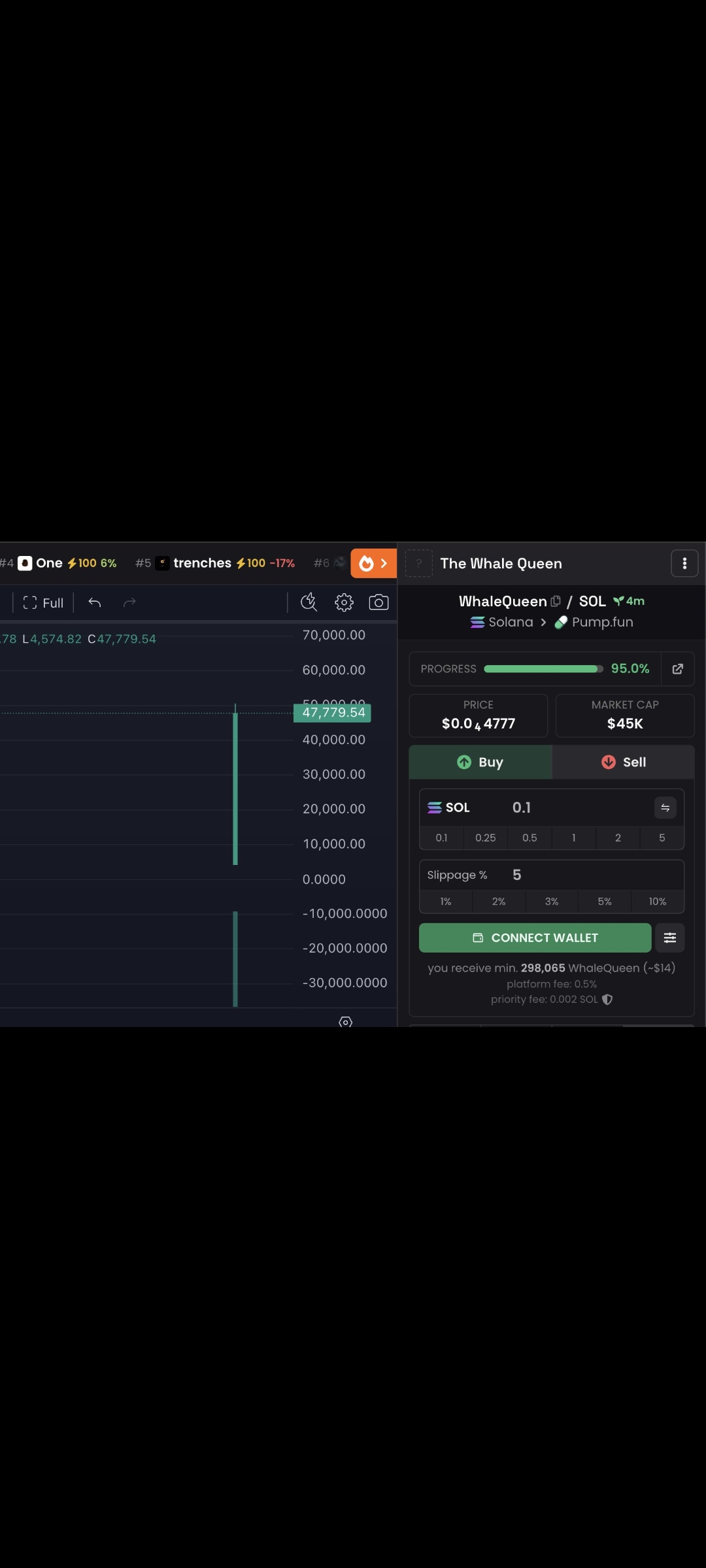Redo chart action arrow
Screen dimensions: 706x1568
point(129,602)
